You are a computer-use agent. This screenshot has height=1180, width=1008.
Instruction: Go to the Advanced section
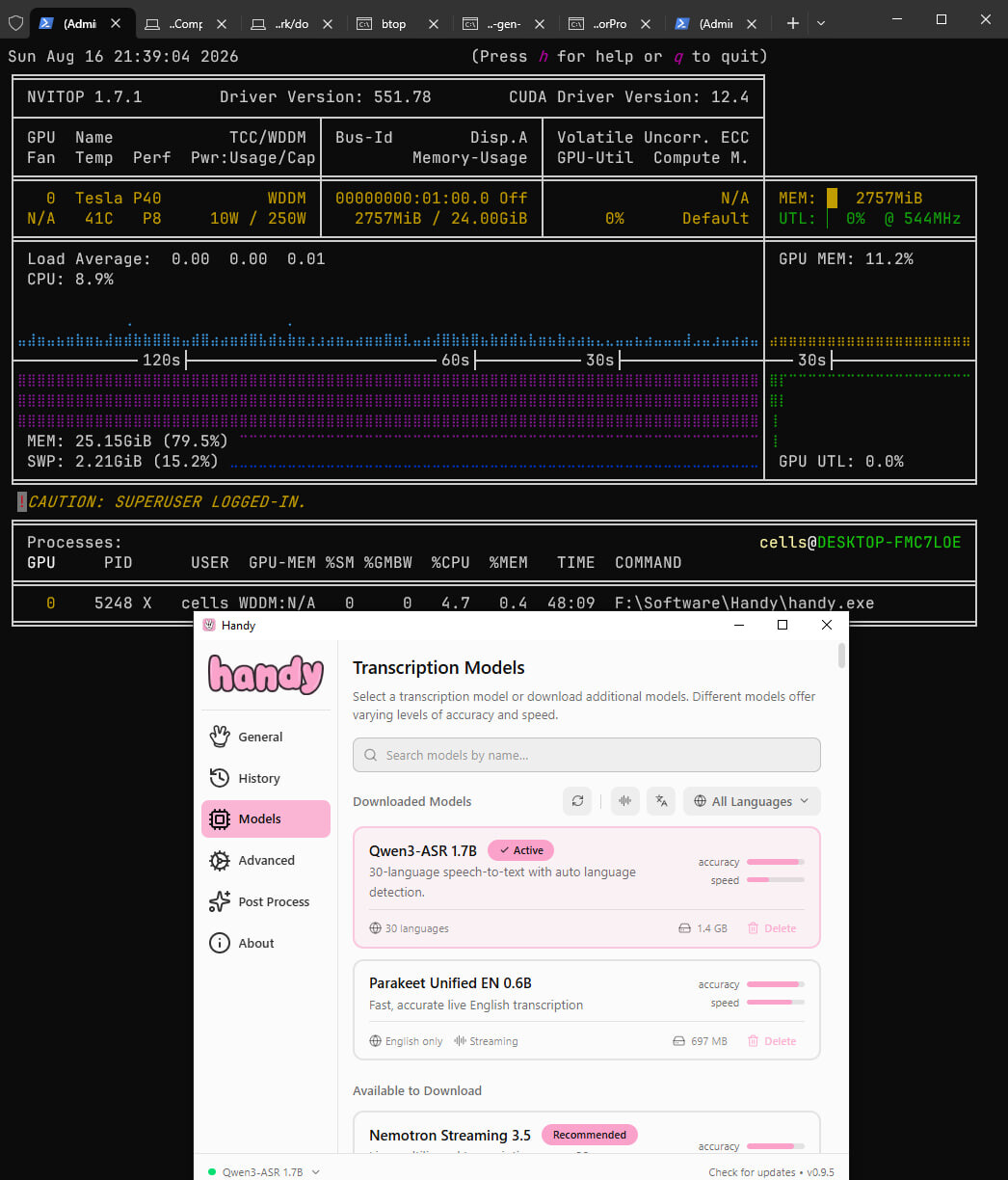[266, 861]
